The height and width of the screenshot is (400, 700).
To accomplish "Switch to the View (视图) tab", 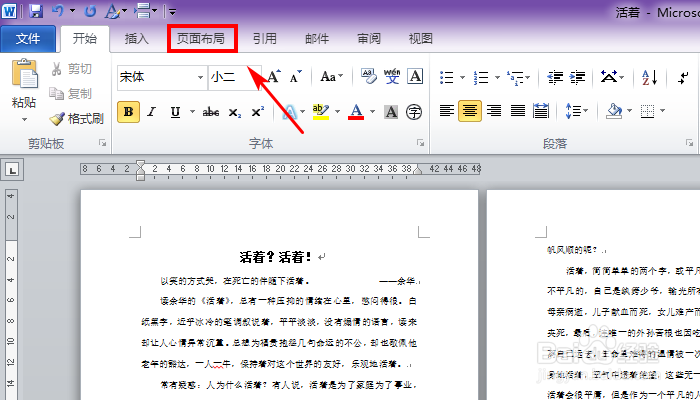I will pyautogui.click(x=421, y=39).
